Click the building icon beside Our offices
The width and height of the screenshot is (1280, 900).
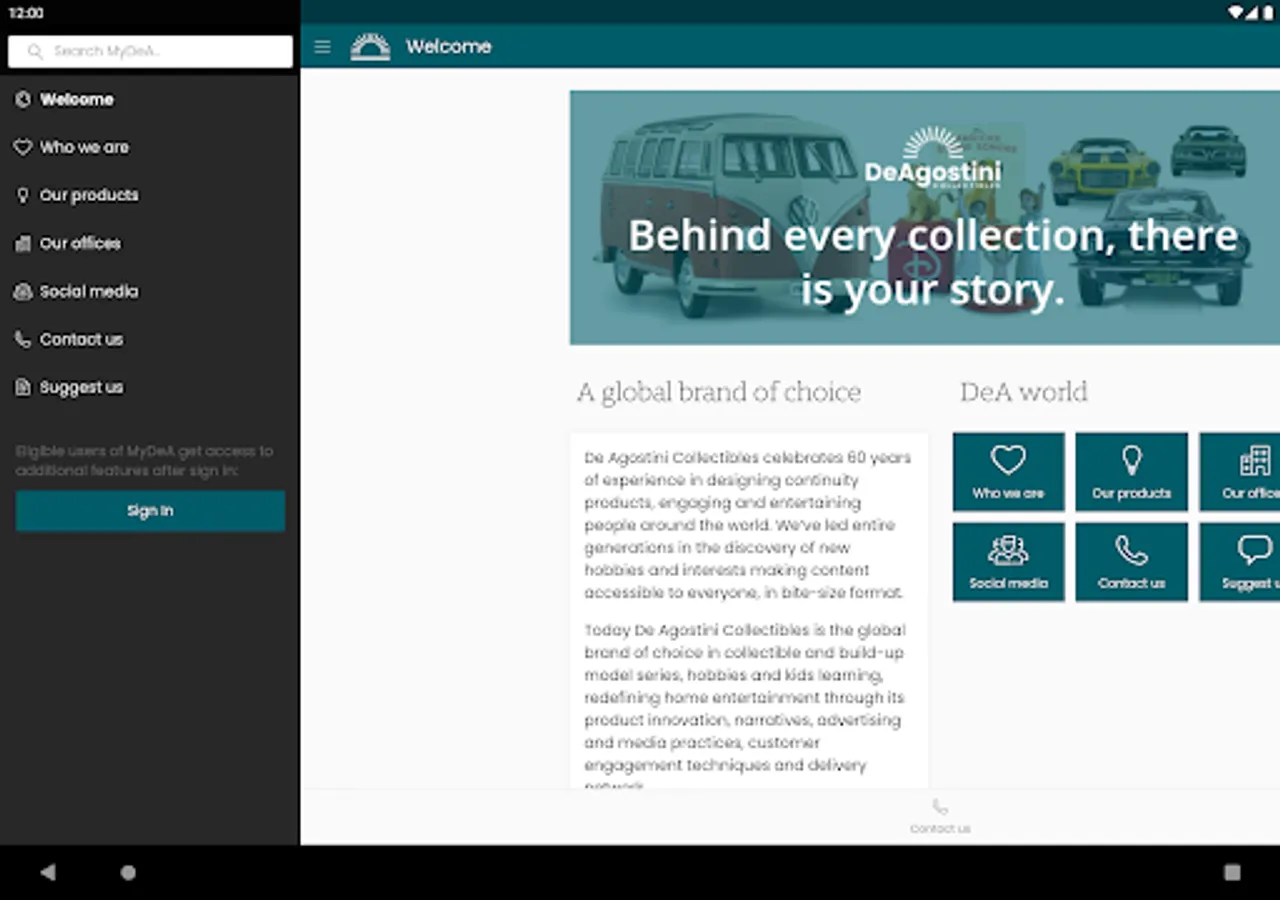(x=23, y=243)
